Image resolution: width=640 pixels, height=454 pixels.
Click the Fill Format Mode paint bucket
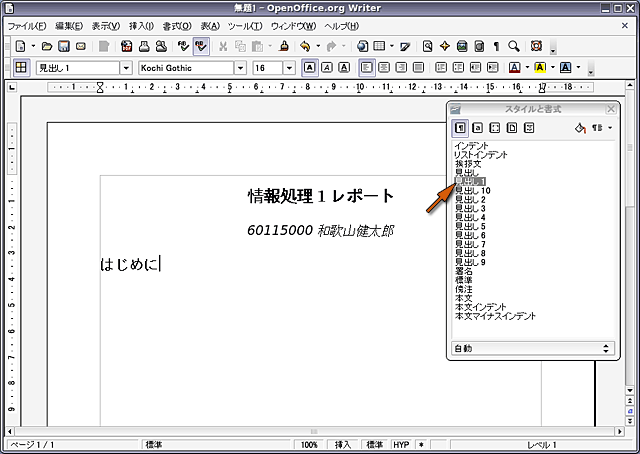(x=580, y=128)
